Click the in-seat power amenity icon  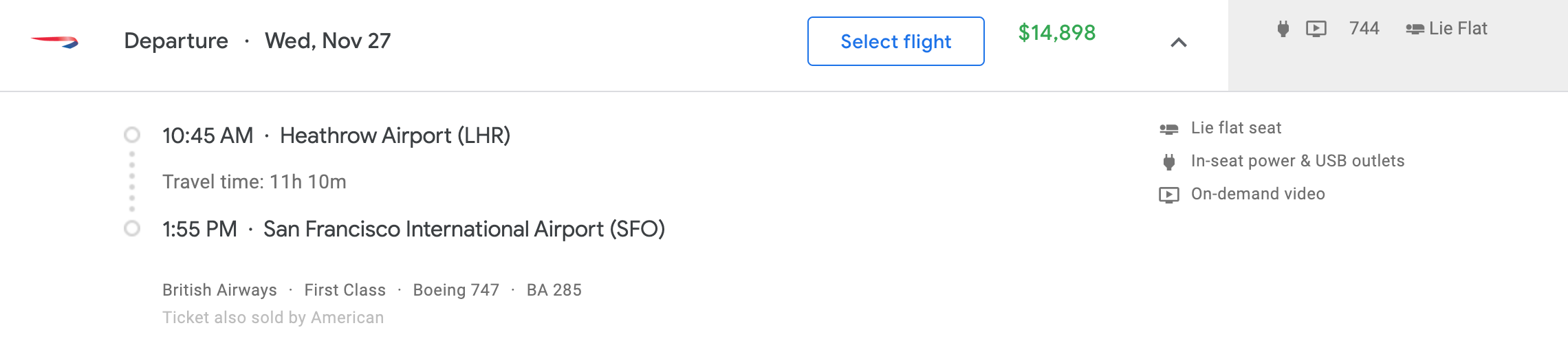click(x=1168, y=162)
